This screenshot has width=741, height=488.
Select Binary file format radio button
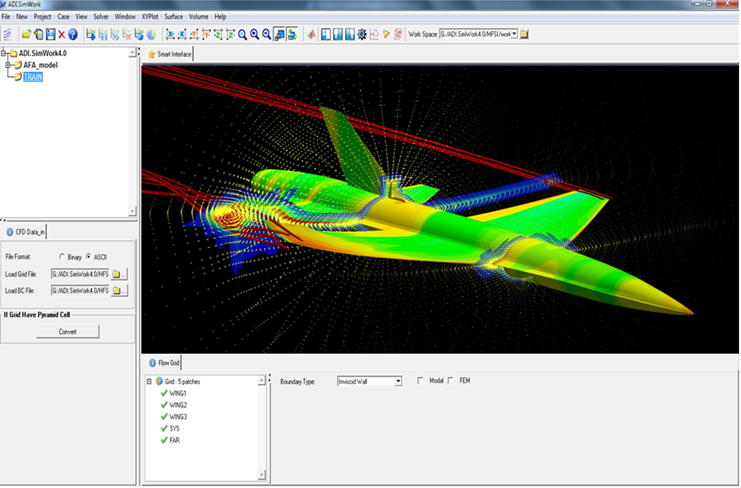(62, 257)
